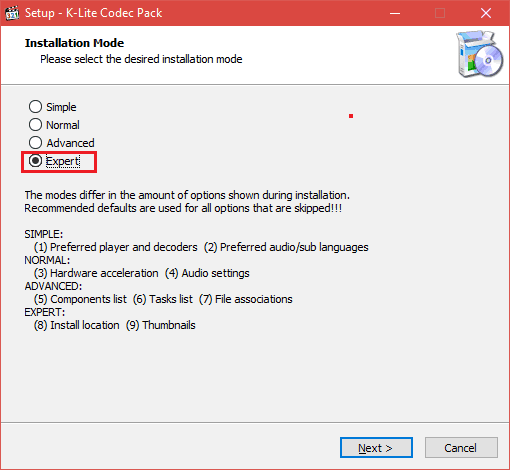The height and width of the screenshot is (470, 510).
Task: Click 'Please select the desired installation mode' text
Action: 141,59
